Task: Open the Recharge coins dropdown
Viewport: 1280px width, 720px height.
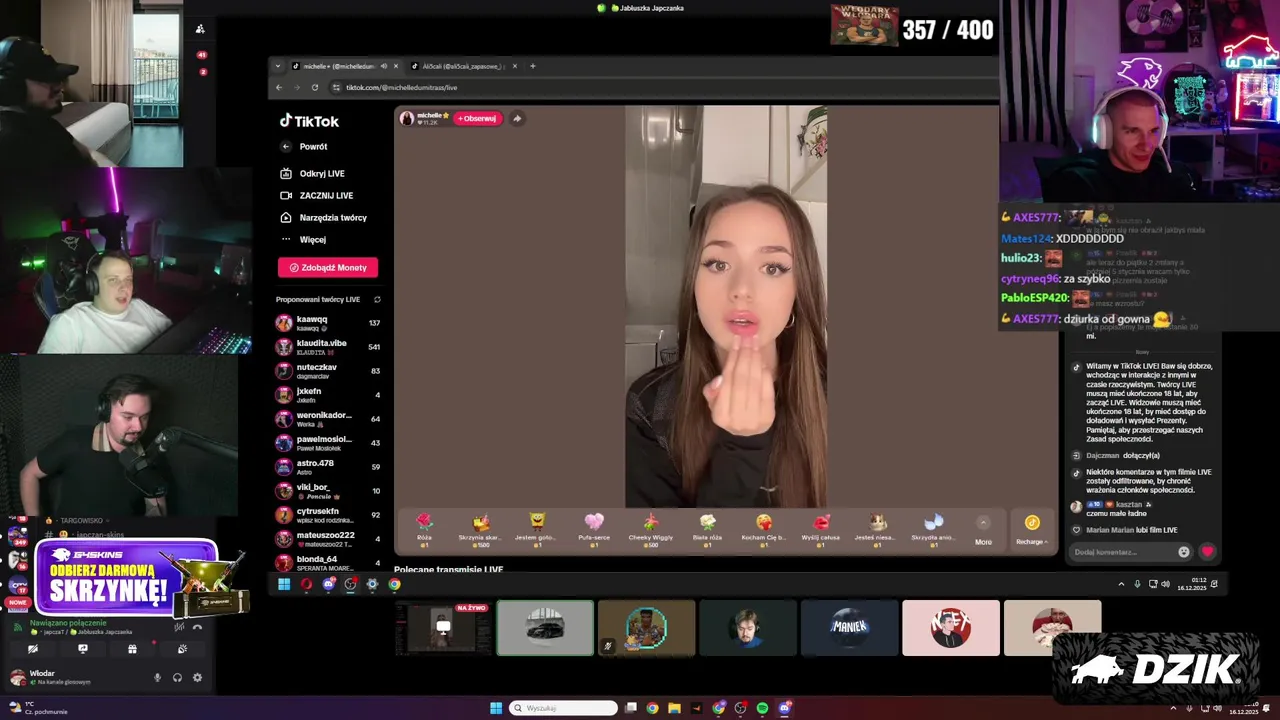Action: pyautogui.click(x=1032, y=530)
